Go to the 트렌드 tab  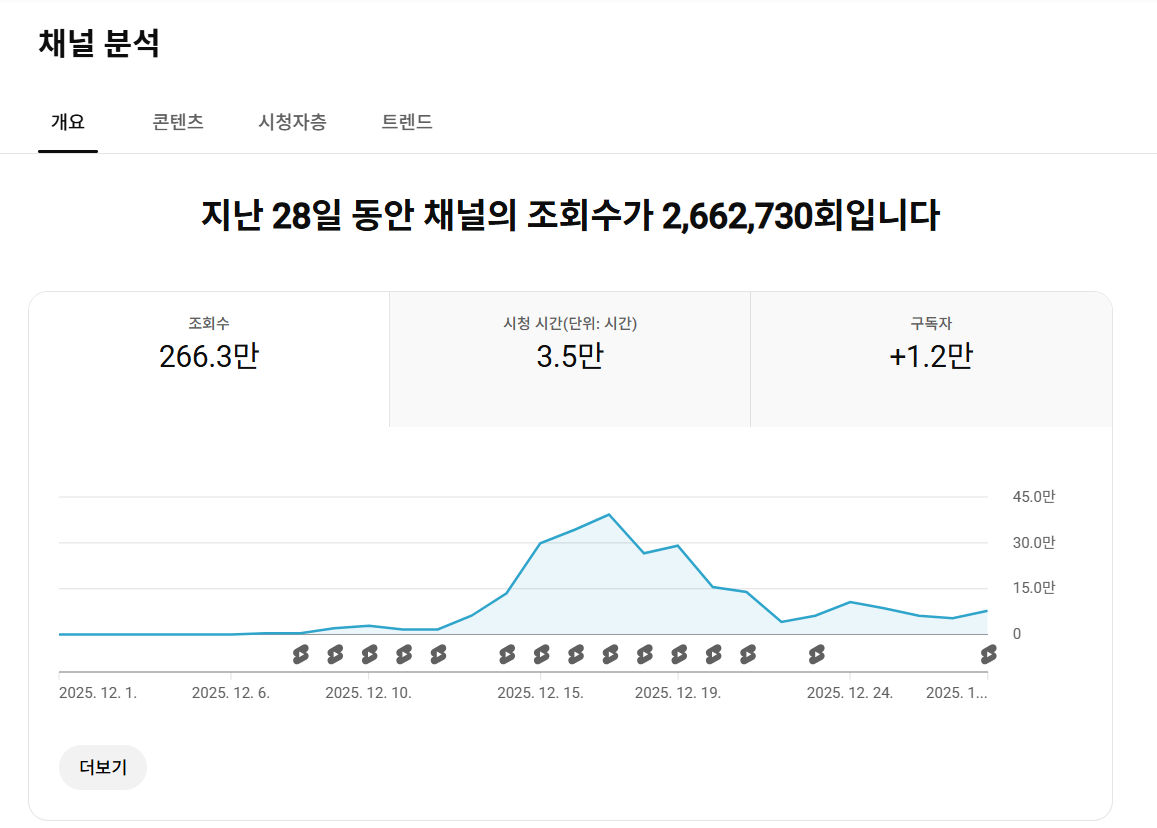pos(407,122)
